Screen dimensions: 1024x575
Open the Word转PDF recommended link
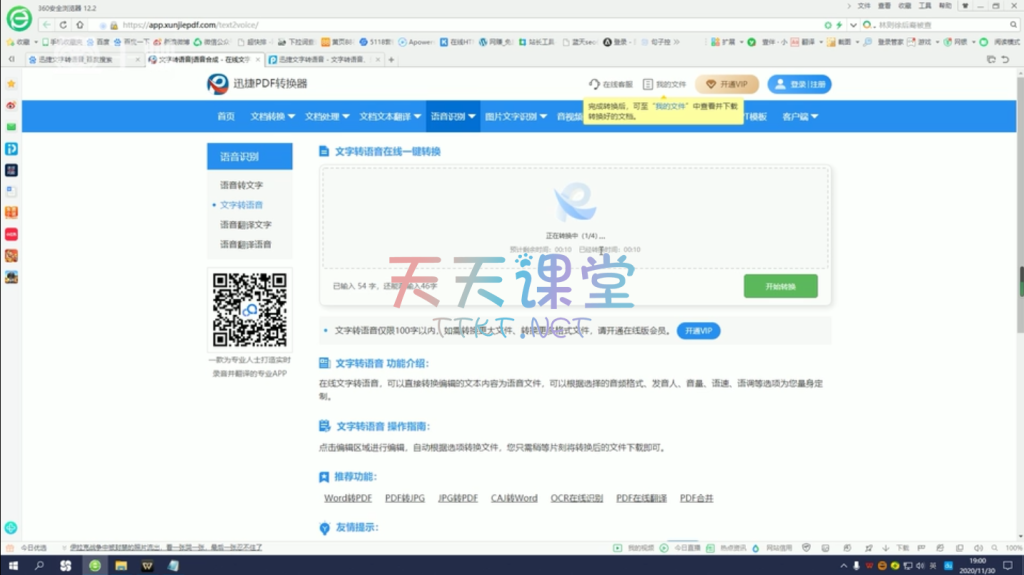[347, 498]
